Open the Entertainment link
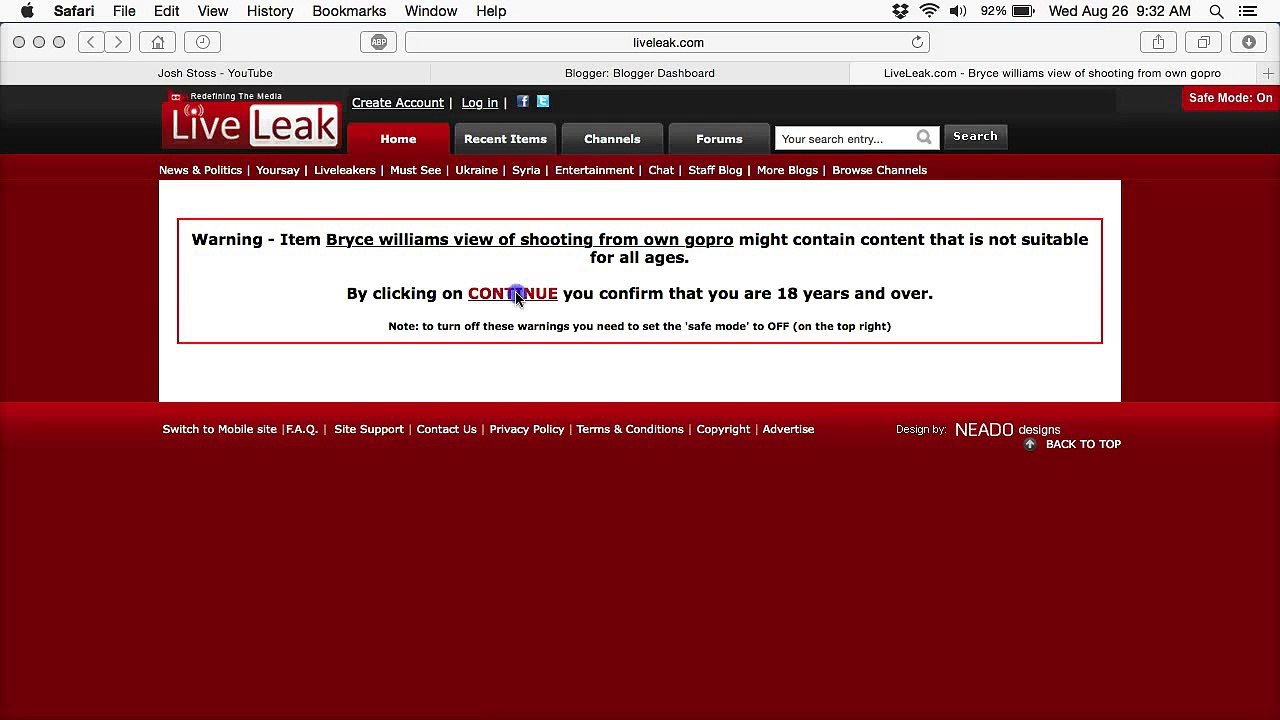This screenshot has height=720, width=1280. pos(594,170)
